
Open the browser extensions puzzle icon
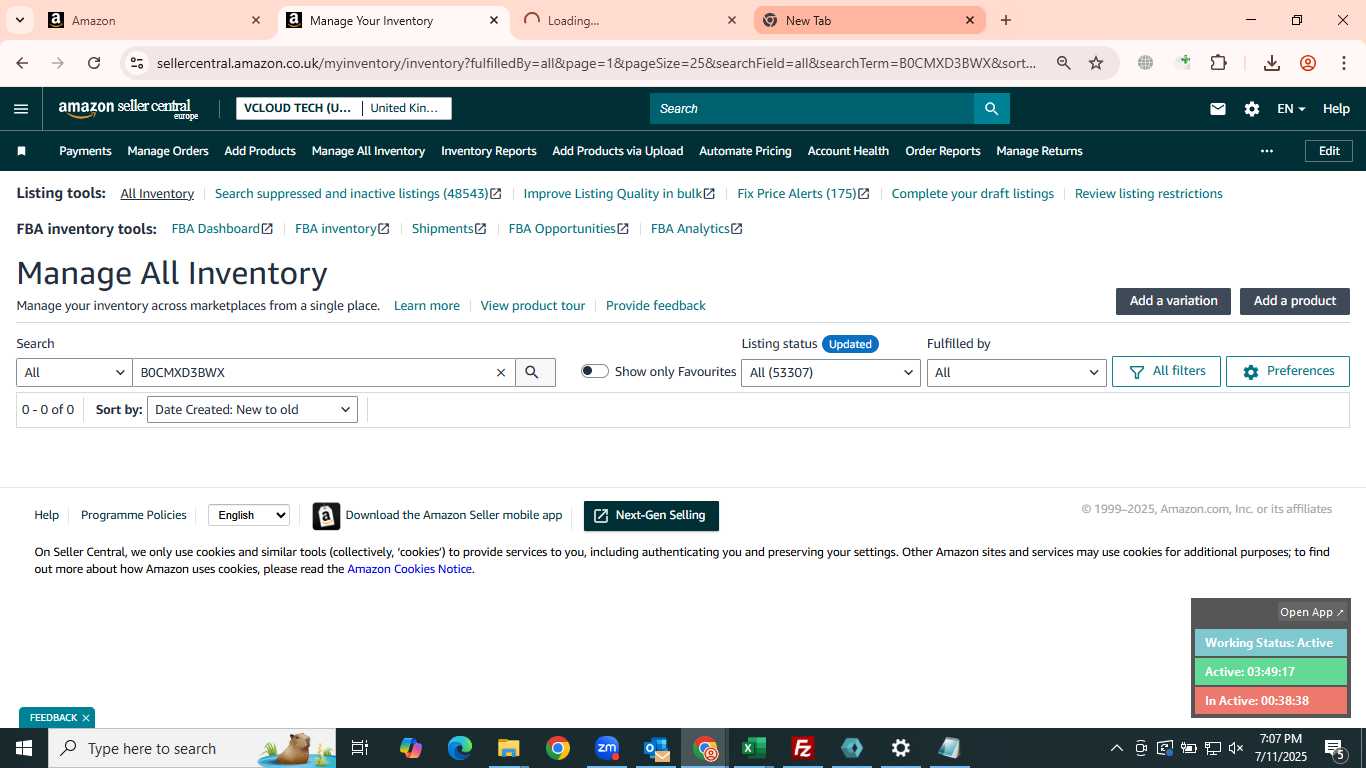(1218, 63)
